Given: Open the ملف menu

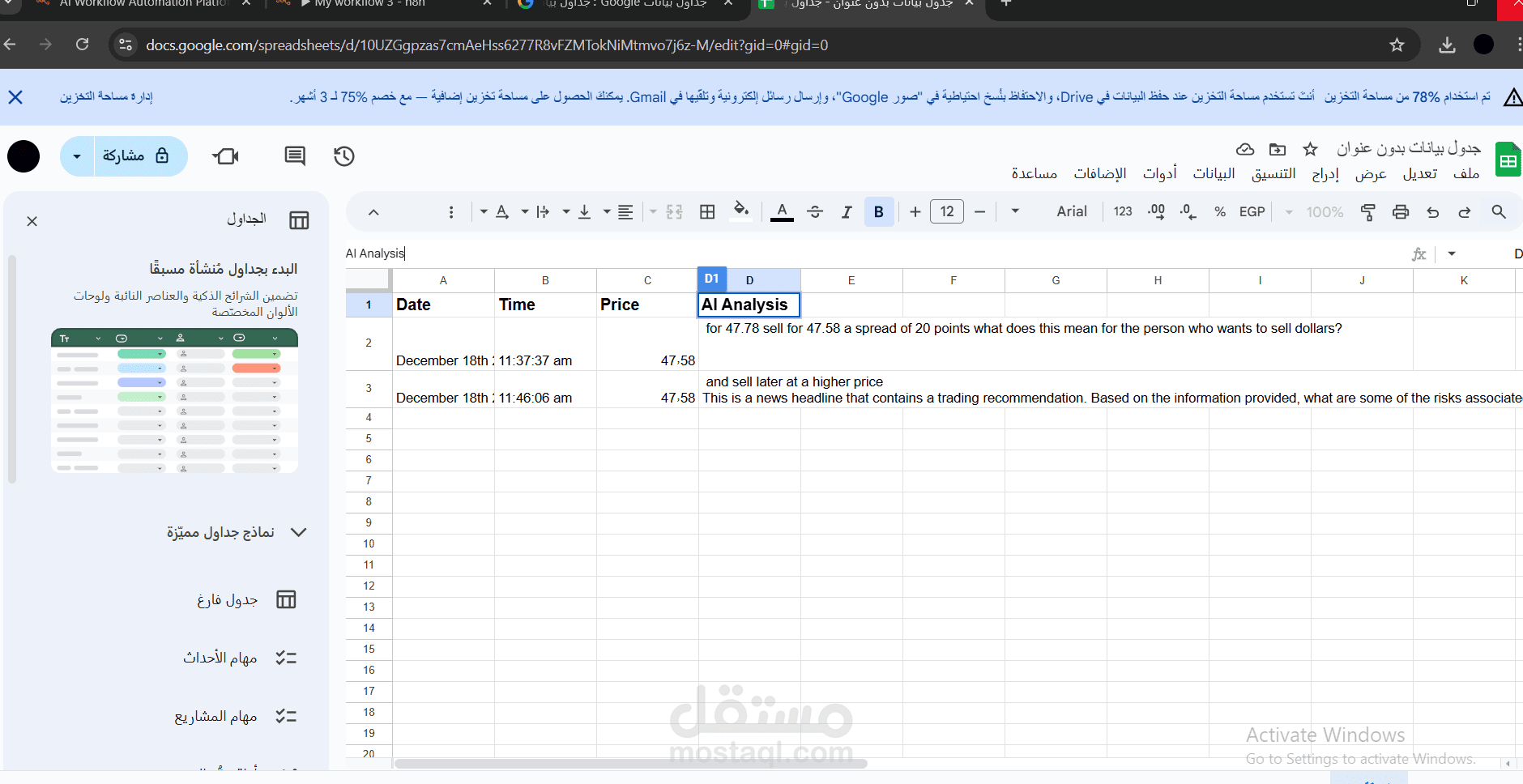Looking at the screenshot, I should click(x=1466, y=174).
